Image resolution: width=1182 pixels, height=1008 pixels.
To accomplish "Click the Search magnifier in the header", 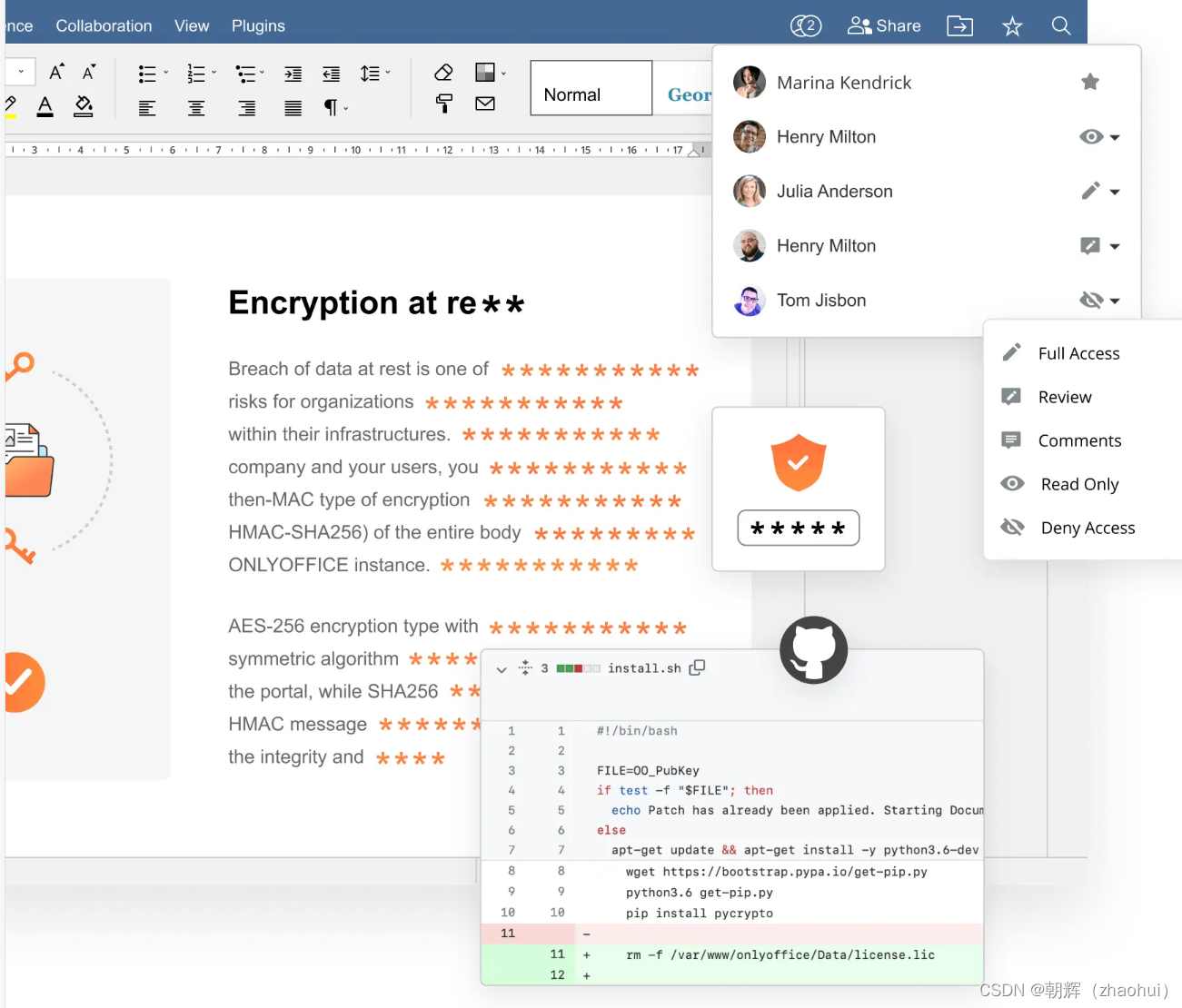I will (x=1060, y=25).
